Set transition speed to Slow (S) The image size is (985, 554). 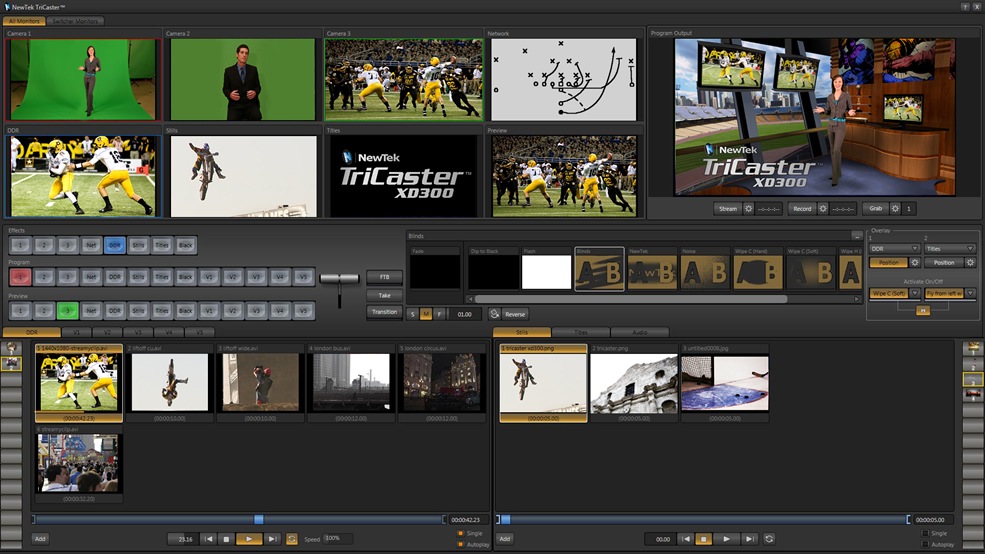(413, 314)
